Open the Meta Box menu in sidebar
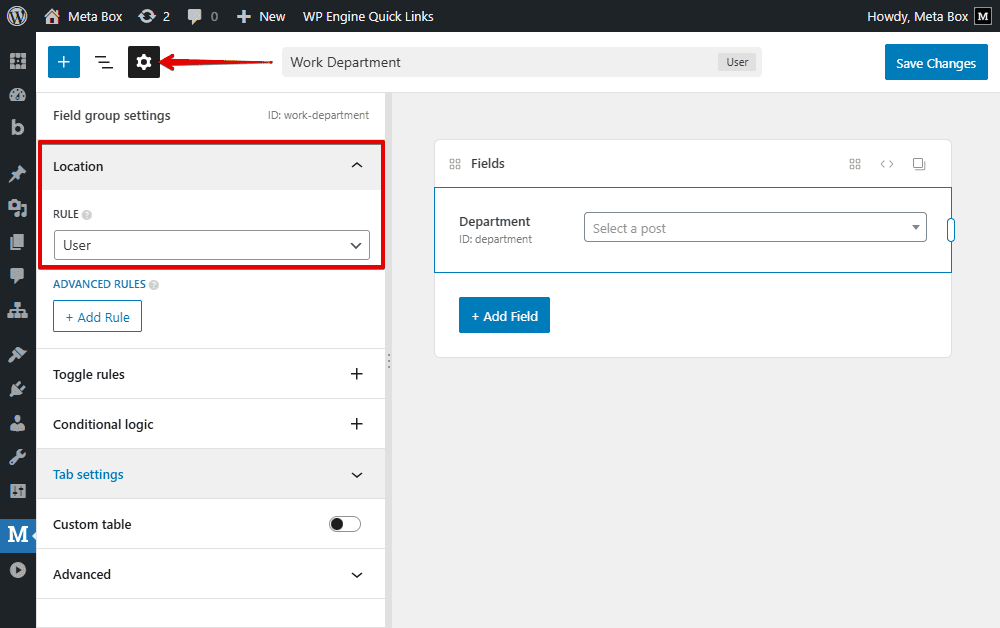 [17, 534]
